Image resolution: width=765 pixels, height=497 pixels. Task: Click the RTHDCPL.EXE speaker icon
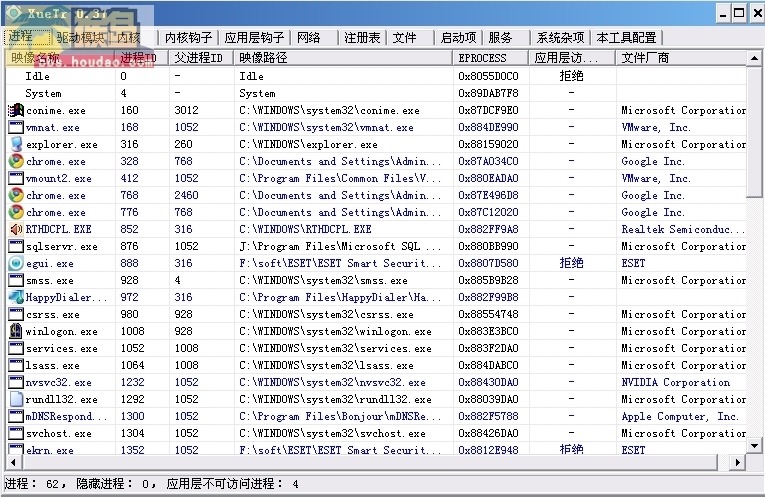pyautogui.click(x=16, y=229)
